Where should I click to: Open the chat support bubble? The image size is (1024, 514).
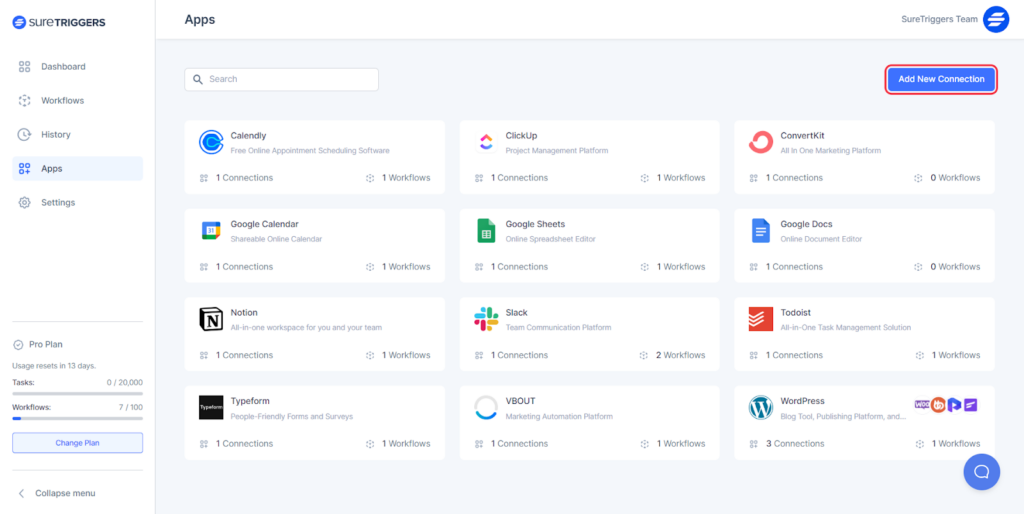click(x=981, y=472)
